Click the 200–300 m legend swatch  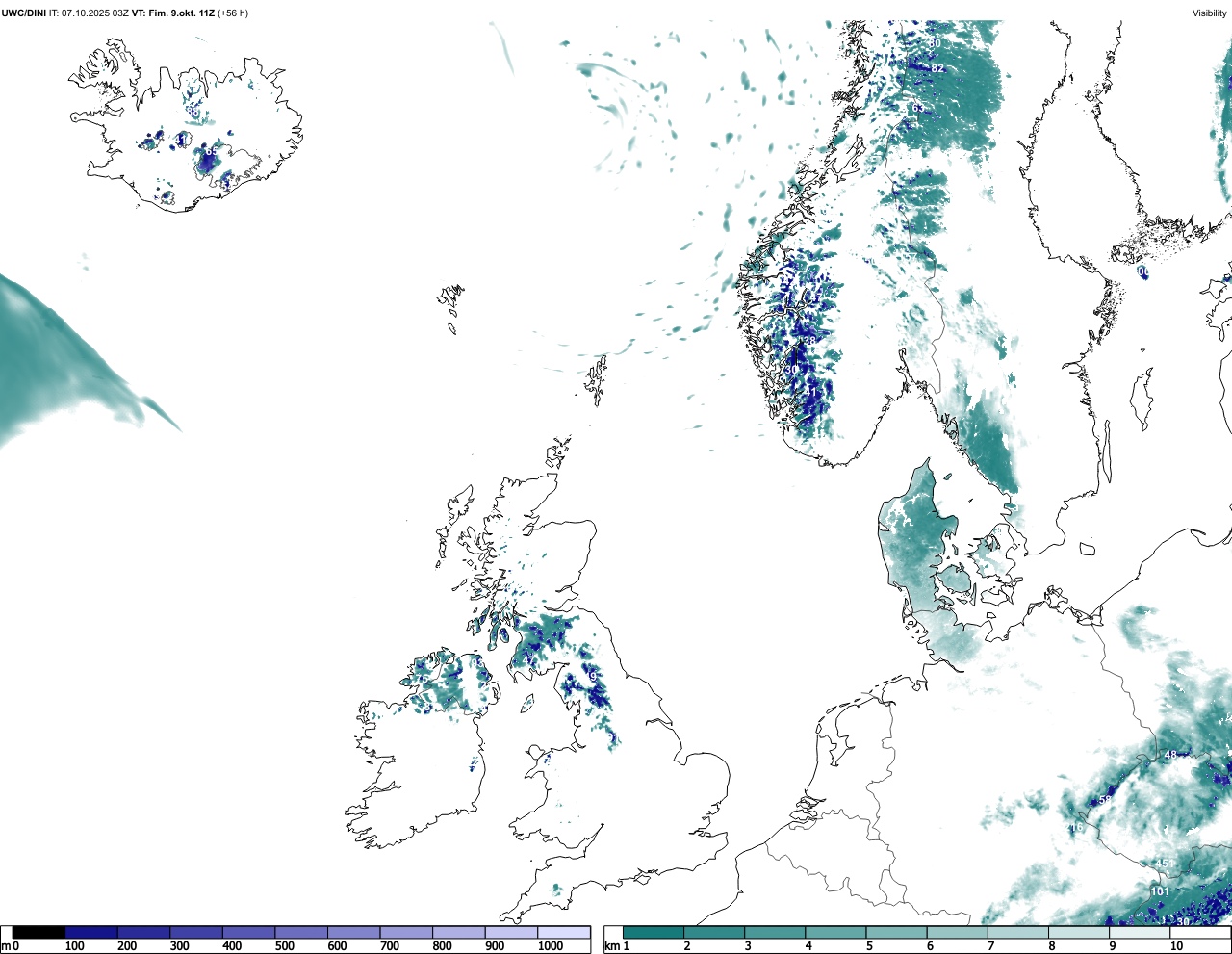click(144, 932)
